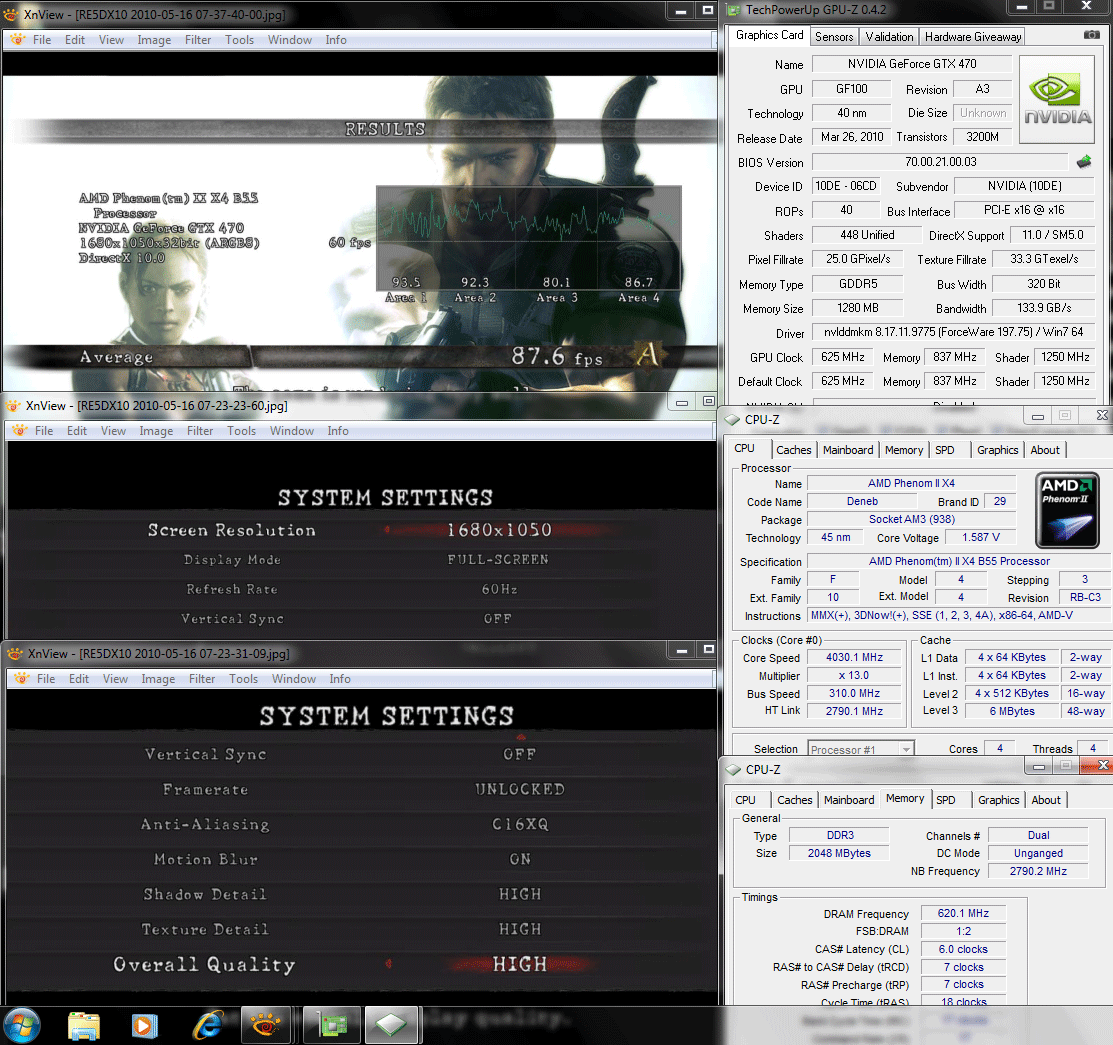Switch to CPU-Z taskbar icon
Screen dimensions: 1113x1045
(x=392, y=1026)
